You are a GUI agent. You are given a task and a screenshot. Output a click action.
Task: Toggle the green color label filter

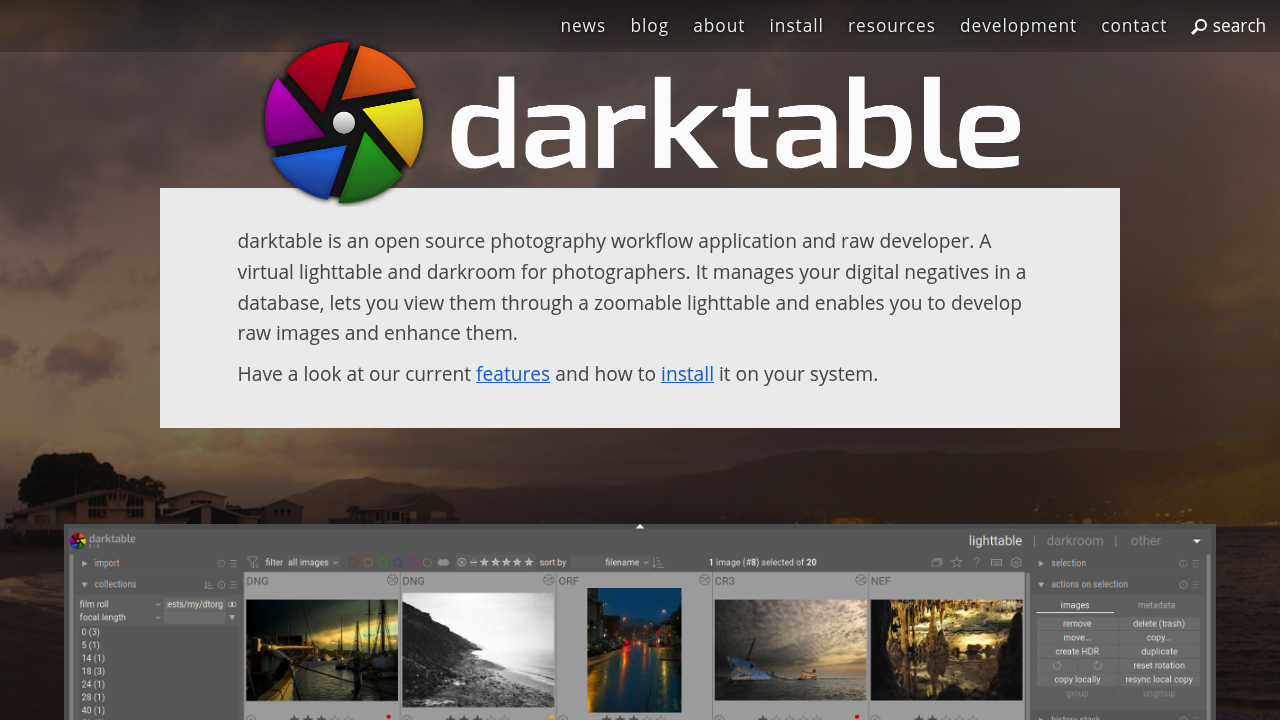383,563
